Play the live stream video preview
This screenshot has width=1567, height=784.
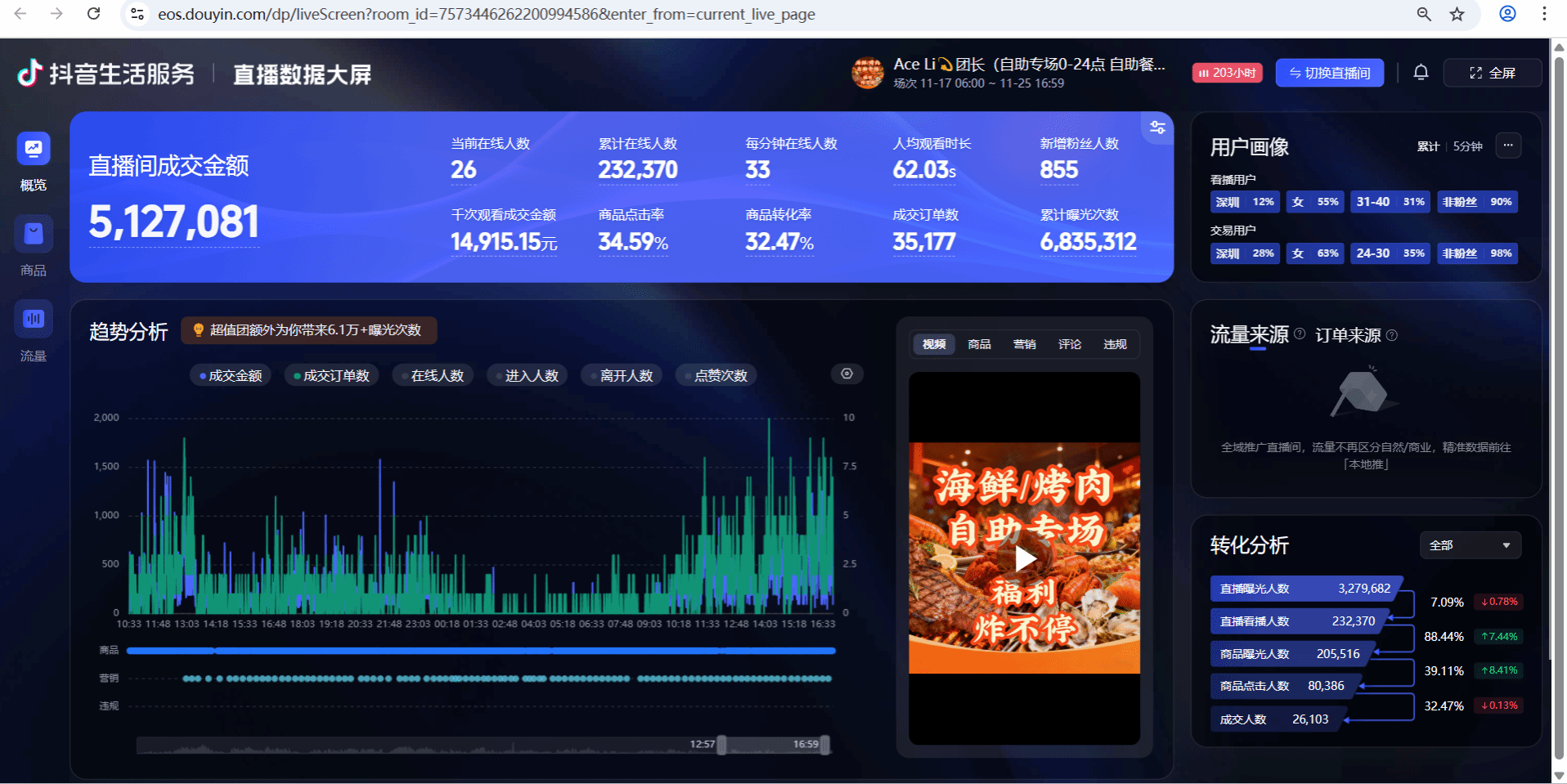pyautogui.click(x=1024, y=558)
